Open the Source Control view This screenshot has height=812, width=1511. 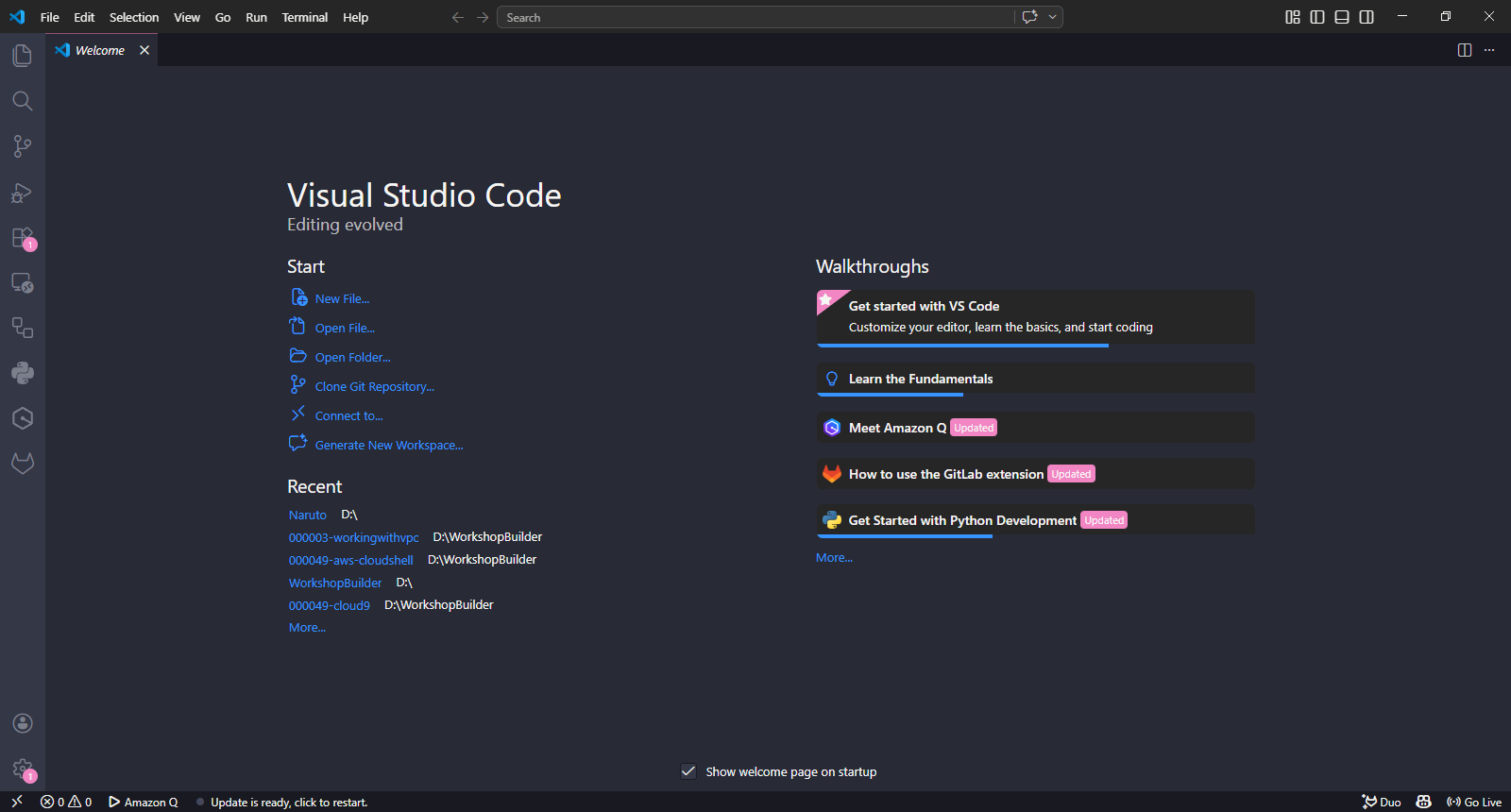[23, 146]
